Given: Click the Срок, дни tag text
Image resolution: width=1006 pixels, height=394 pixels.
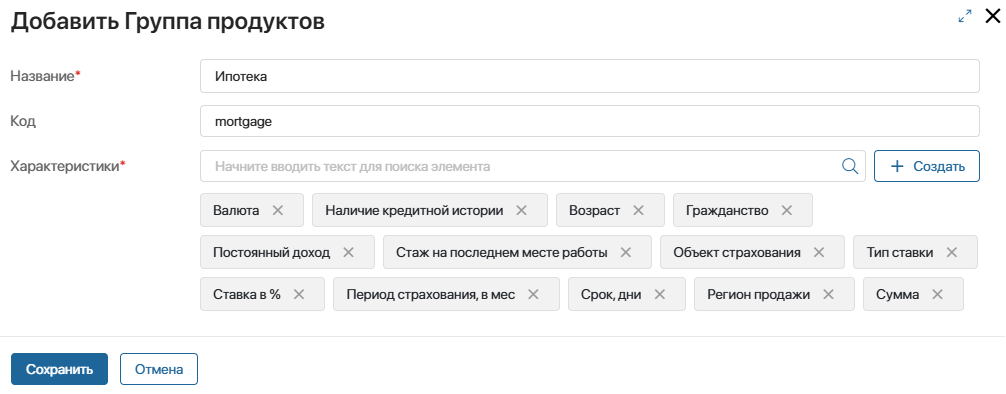Looking at the screenshot, I should [611, 295].
